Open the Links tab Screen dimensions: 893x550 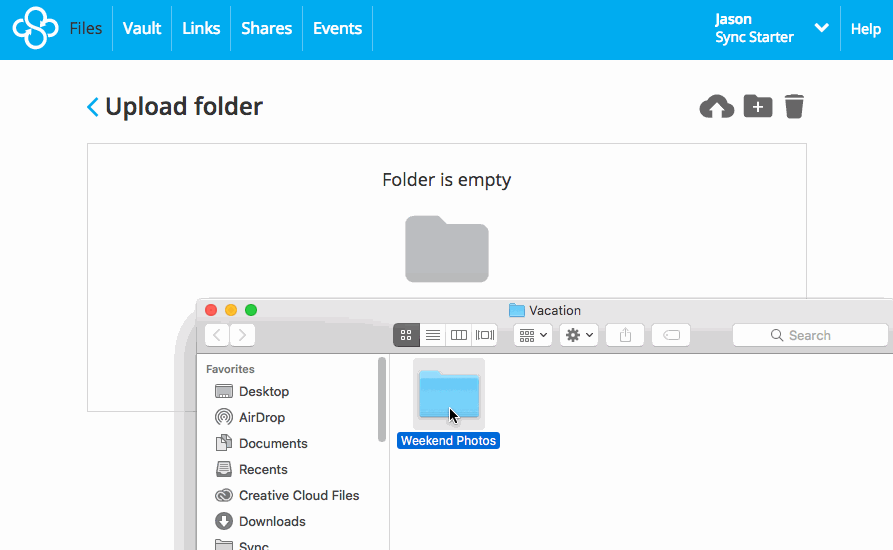[x=201, y=28]
